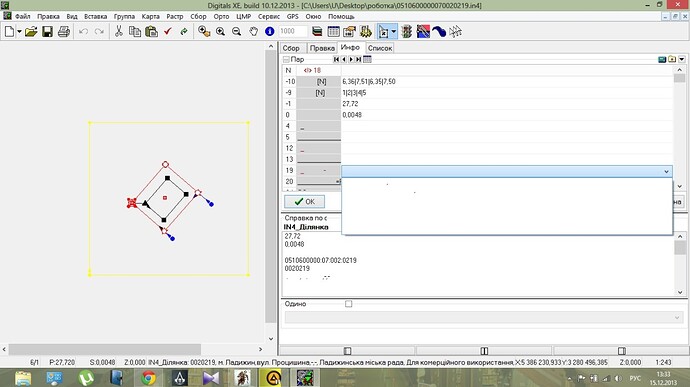Click the blue curve tool icon

[439, 32]
